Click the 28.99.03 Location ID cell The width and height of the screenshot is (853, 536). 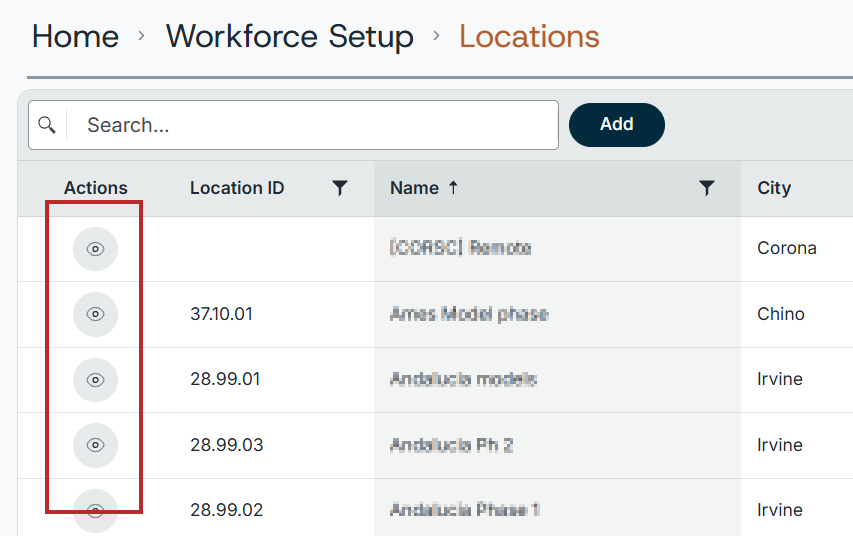point(227,445)
